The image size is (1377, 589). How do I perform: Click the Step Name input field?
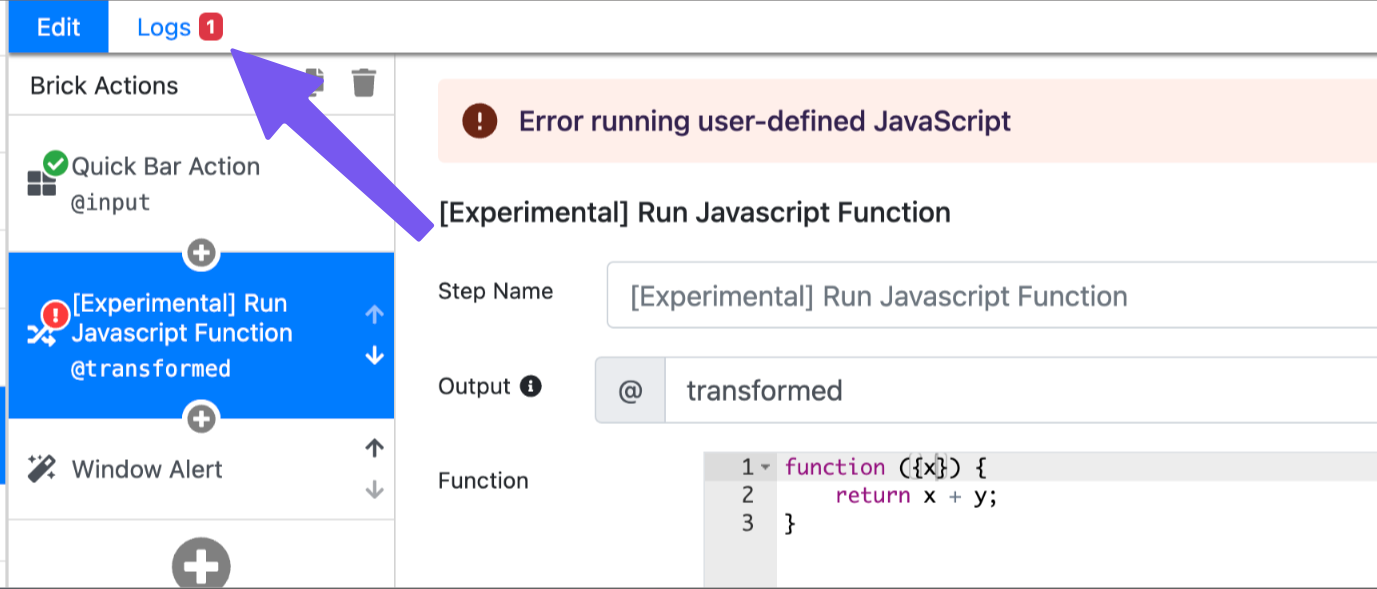point(990,296)
